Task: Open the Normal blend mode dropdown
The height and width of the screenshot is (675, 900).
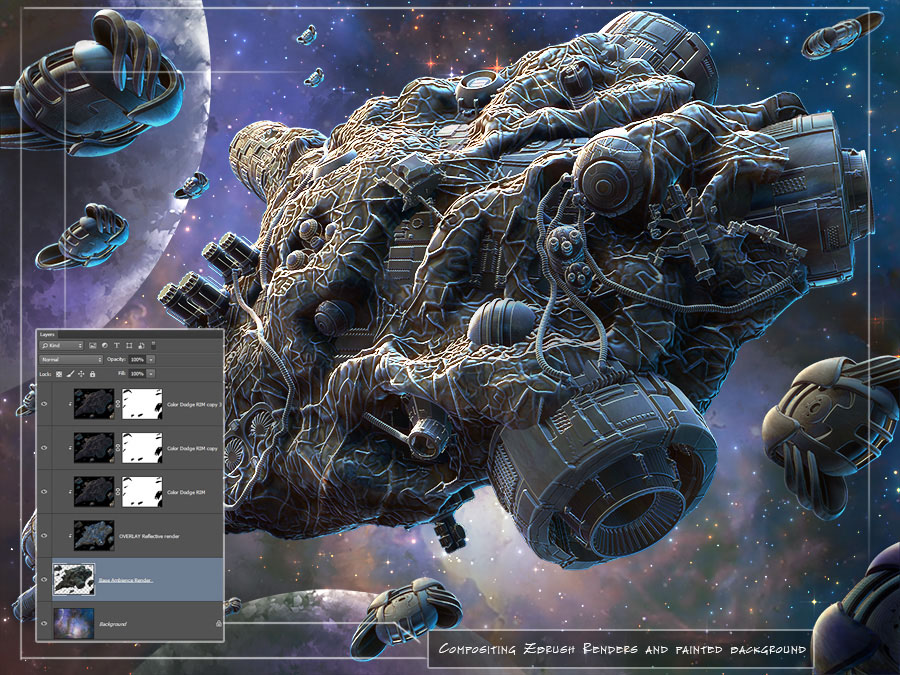Action: [71, 359]
